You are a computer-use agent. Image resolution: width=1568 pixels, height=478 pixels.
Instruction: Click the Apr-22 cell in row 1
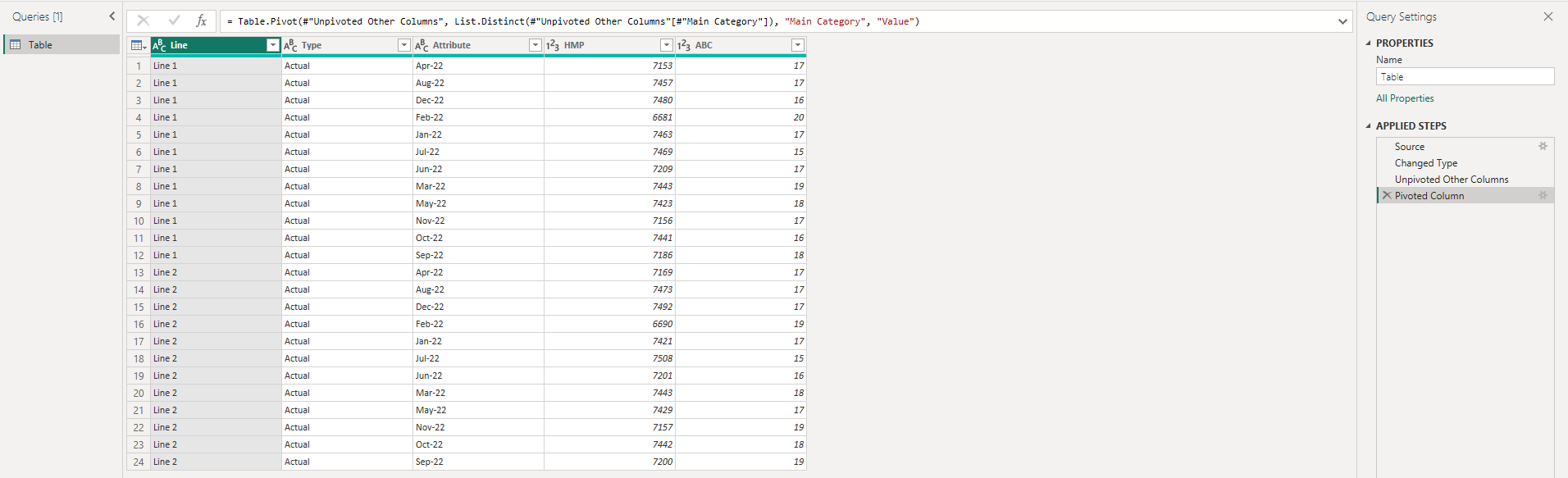click(x=479, y=66)
